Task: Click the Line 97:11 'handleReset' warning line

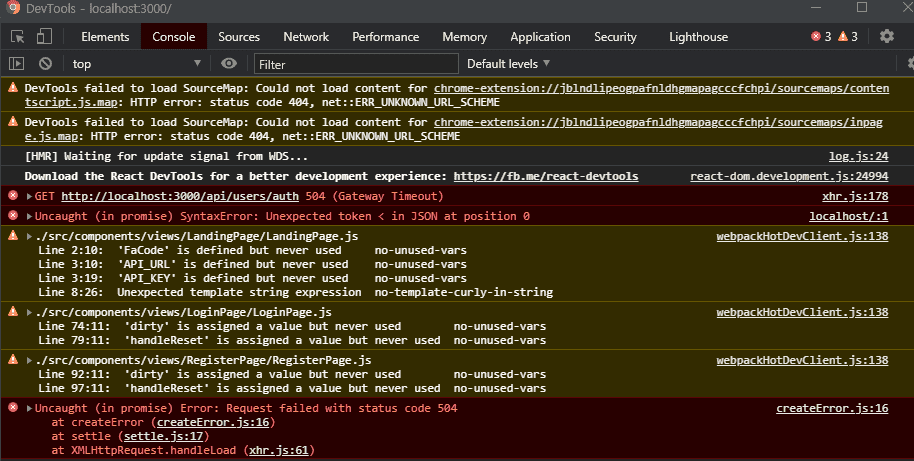Action: [292, 388]
